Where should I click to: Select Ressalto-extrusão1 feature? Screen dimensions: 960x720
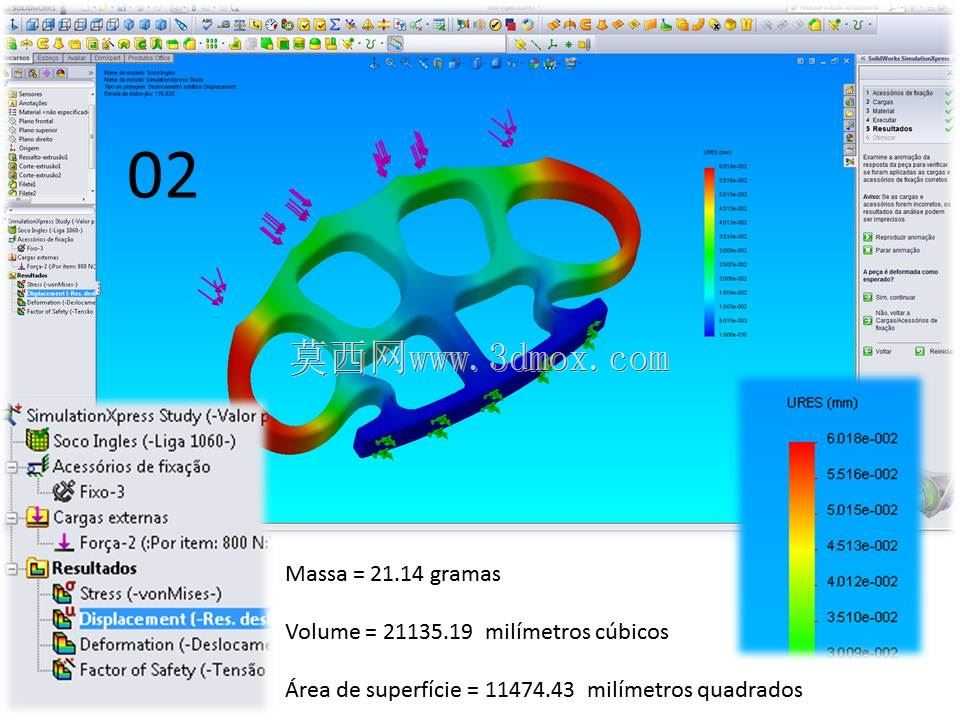(38, 157)
